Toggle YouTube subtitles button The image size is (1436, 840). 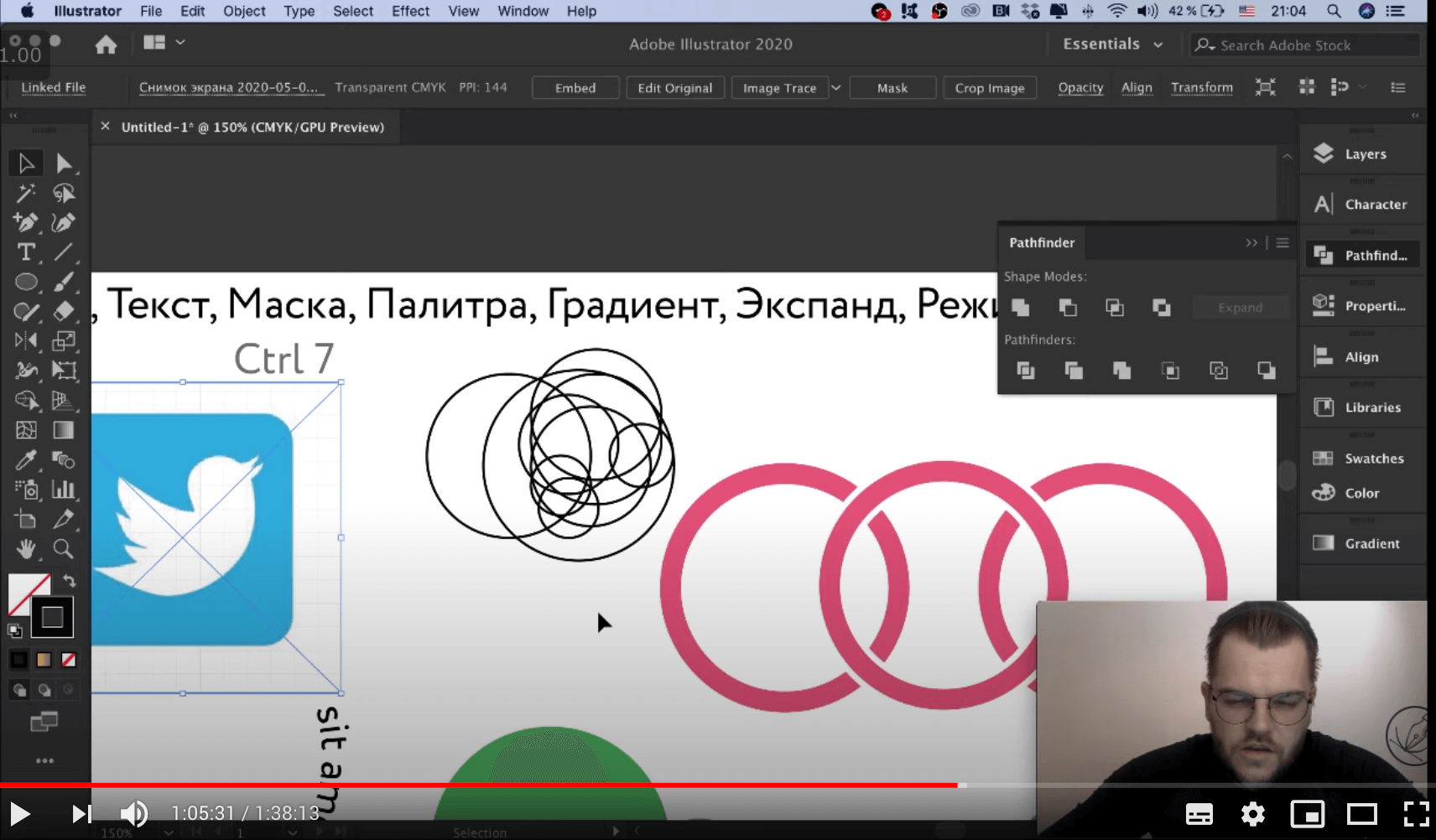(1199, 814)
